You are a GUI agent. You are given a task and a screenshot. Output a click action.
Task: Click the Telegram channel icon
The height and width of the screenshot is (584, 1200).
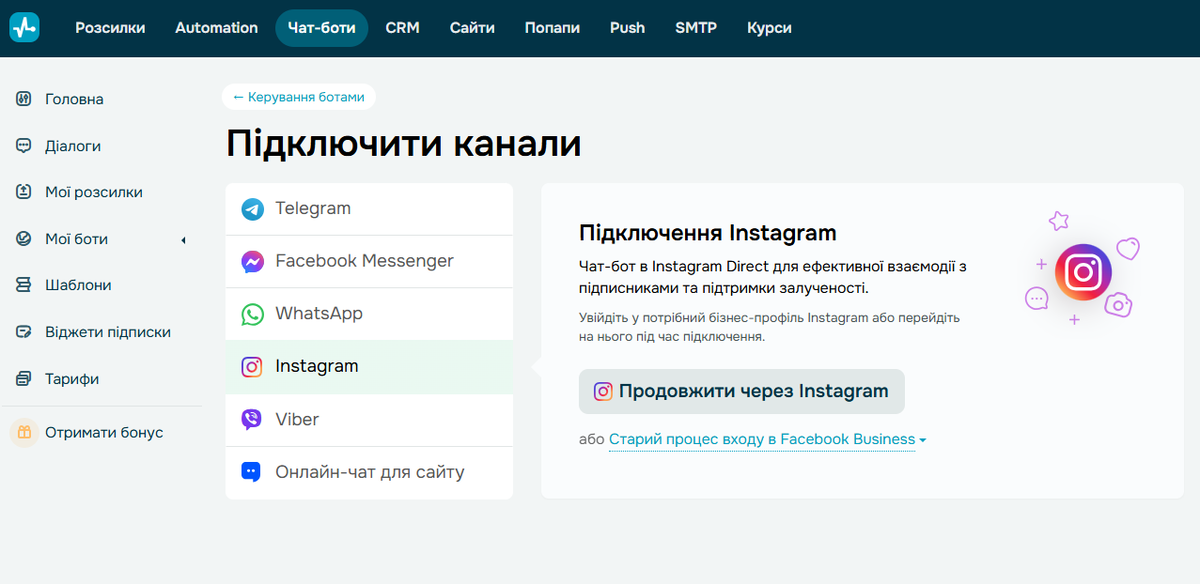252,209
